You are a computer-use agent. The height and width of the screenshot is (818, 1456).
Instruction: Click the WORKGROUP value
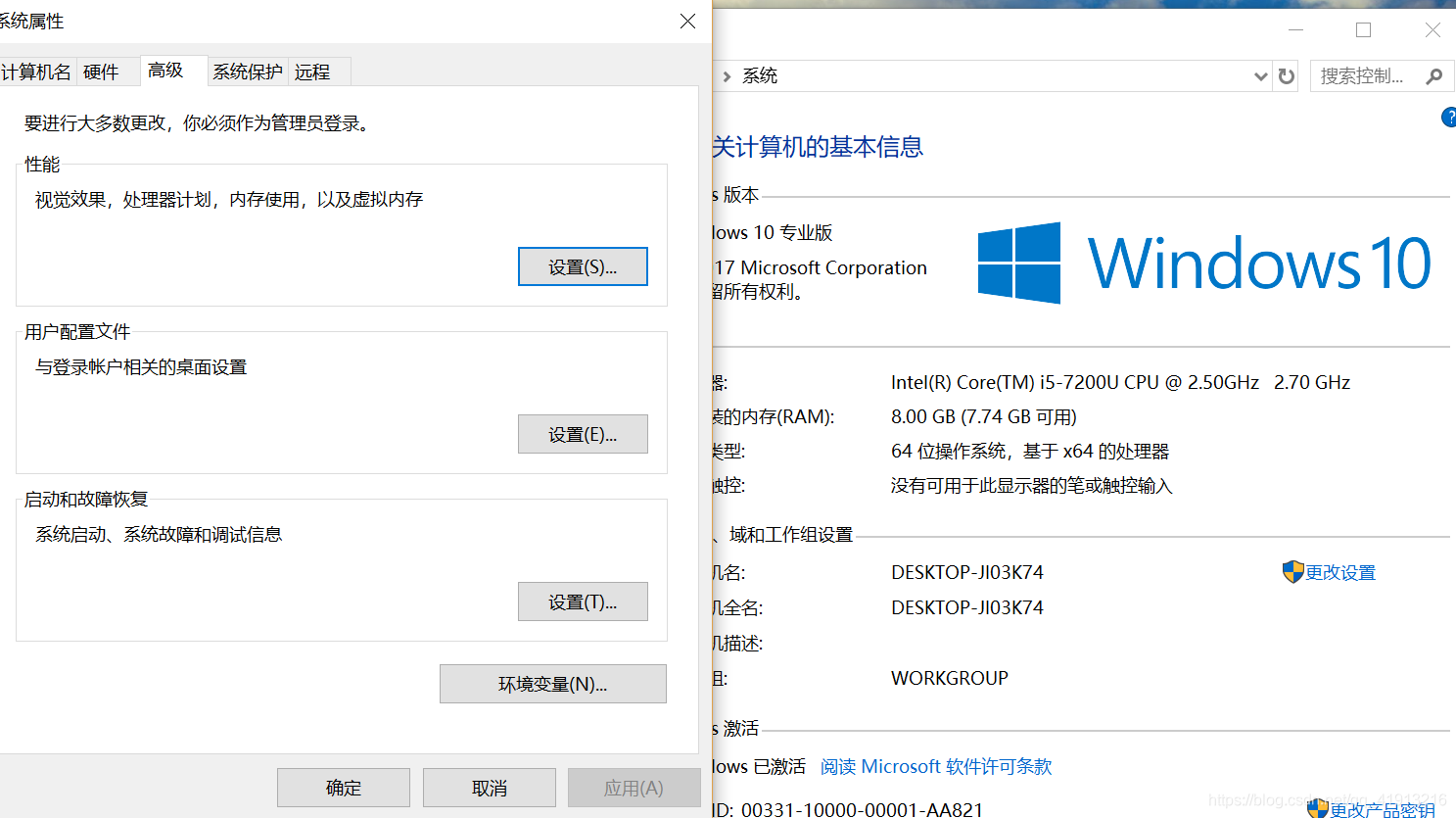point(950,678)
